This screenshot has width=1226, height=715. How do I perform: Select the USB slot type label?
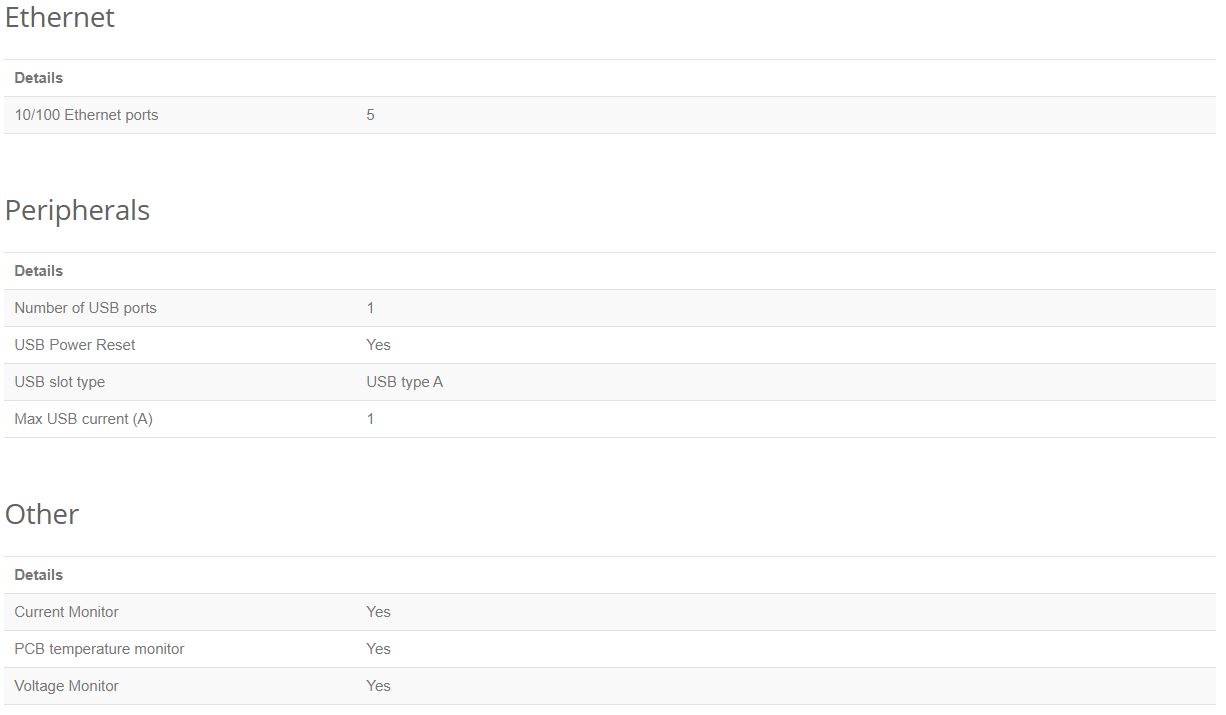59,382
